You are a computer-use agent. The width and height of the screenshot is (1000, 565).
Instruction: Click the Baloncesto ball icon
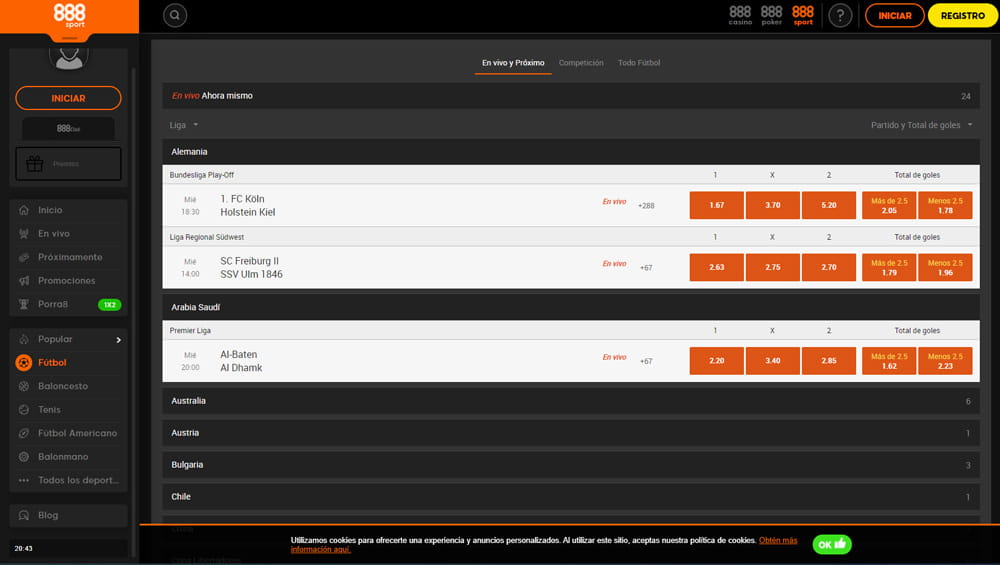coord(24,386)
